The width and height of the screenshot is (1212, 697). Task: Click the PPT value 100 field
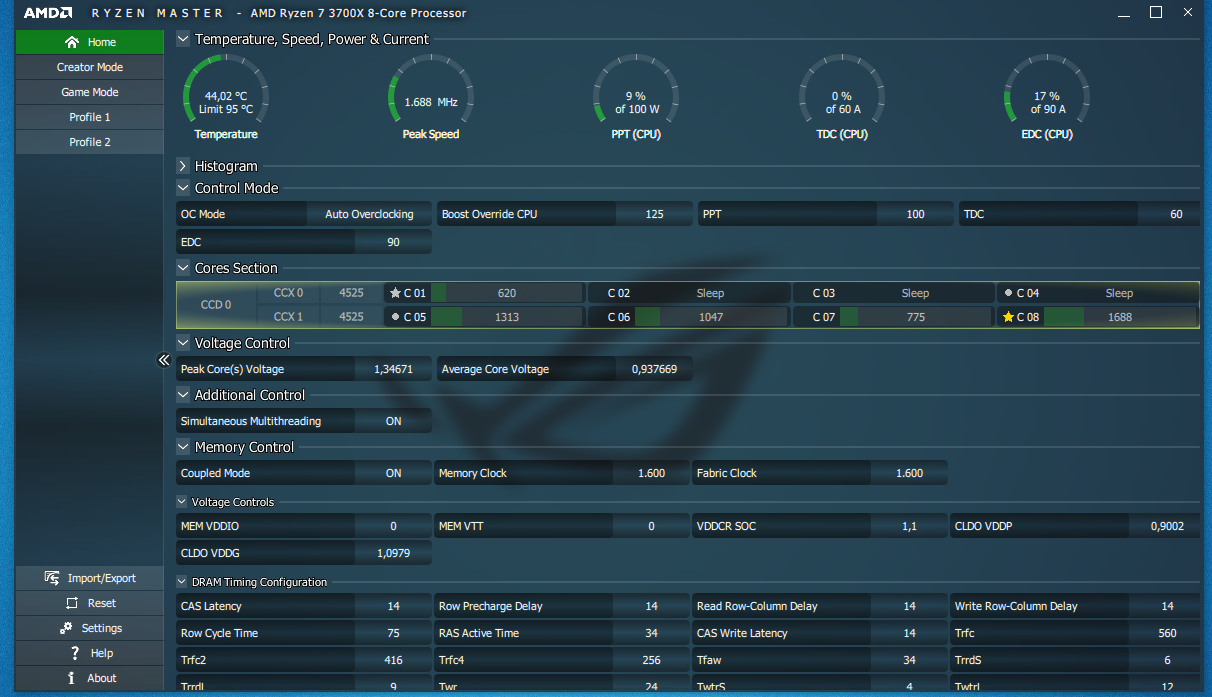(915, 214)
